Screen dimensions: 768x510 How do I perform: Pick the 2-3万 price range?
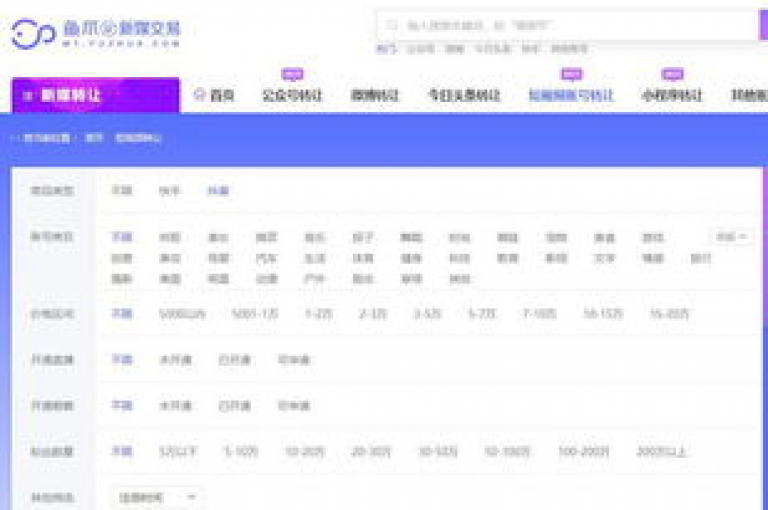pos(373,314)
